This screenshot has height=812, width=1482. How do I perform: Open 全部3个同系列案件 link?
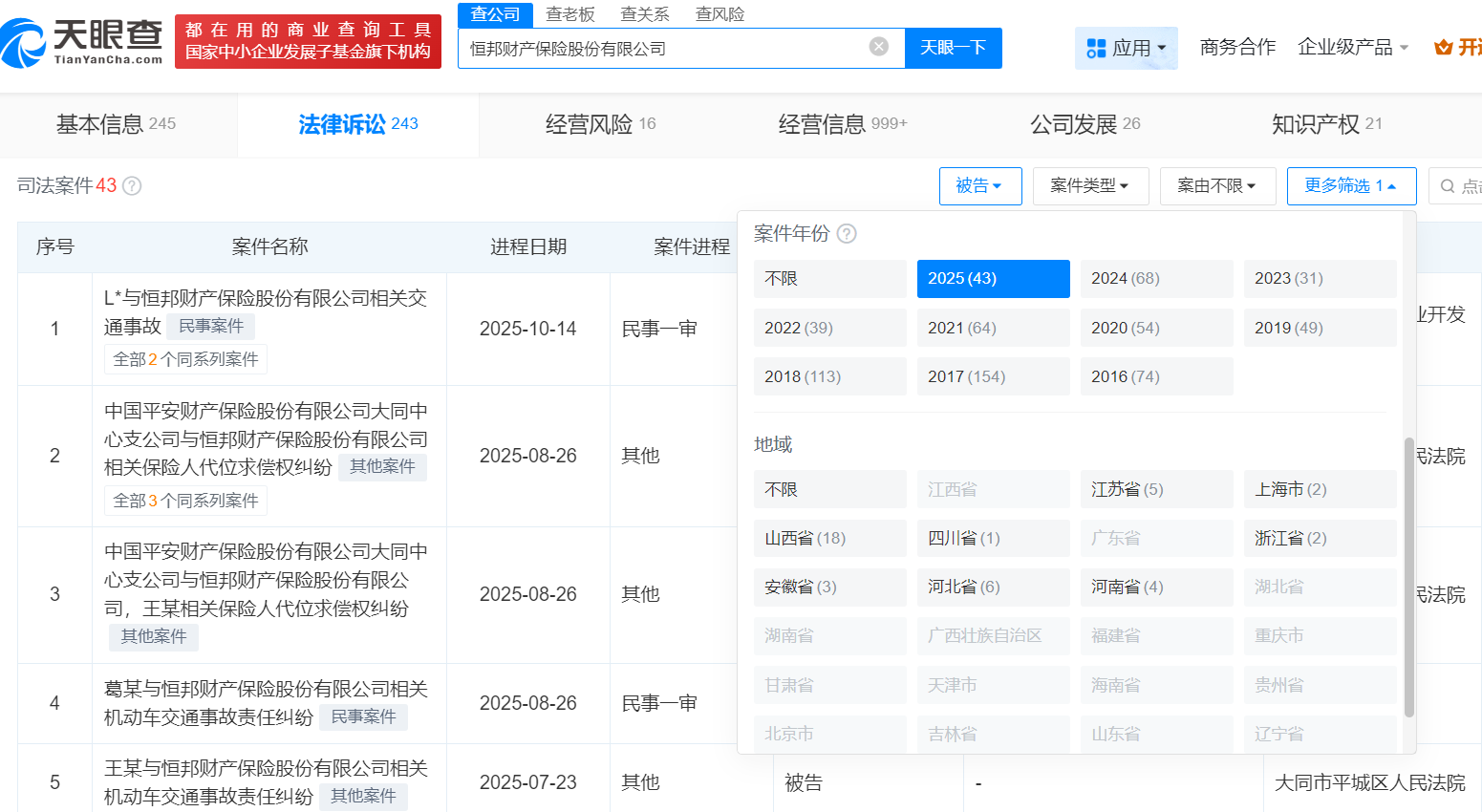185,501
